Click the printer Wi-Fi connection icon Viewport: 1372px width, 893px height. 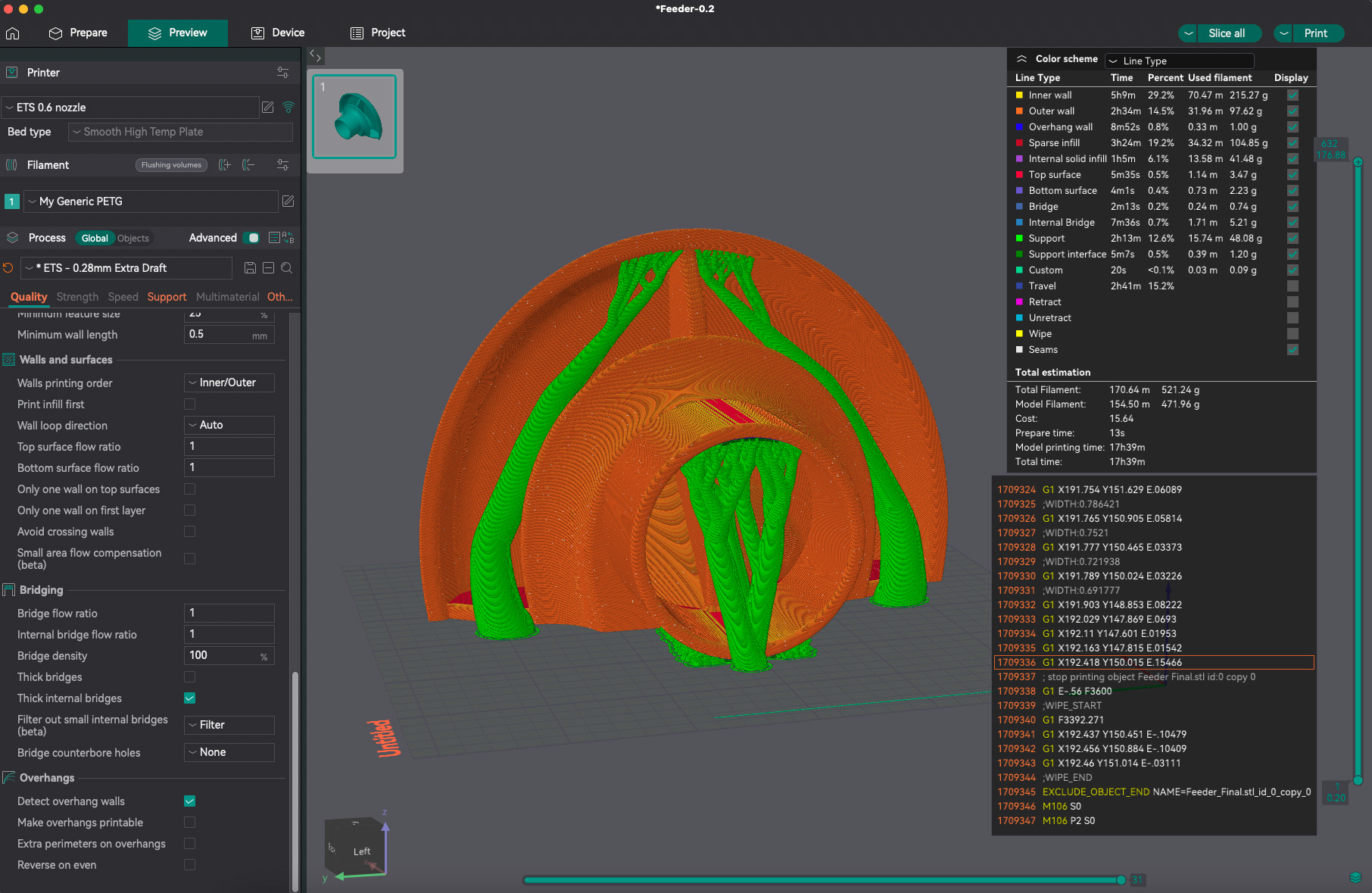pyautogui.click(x=288, y=108)
